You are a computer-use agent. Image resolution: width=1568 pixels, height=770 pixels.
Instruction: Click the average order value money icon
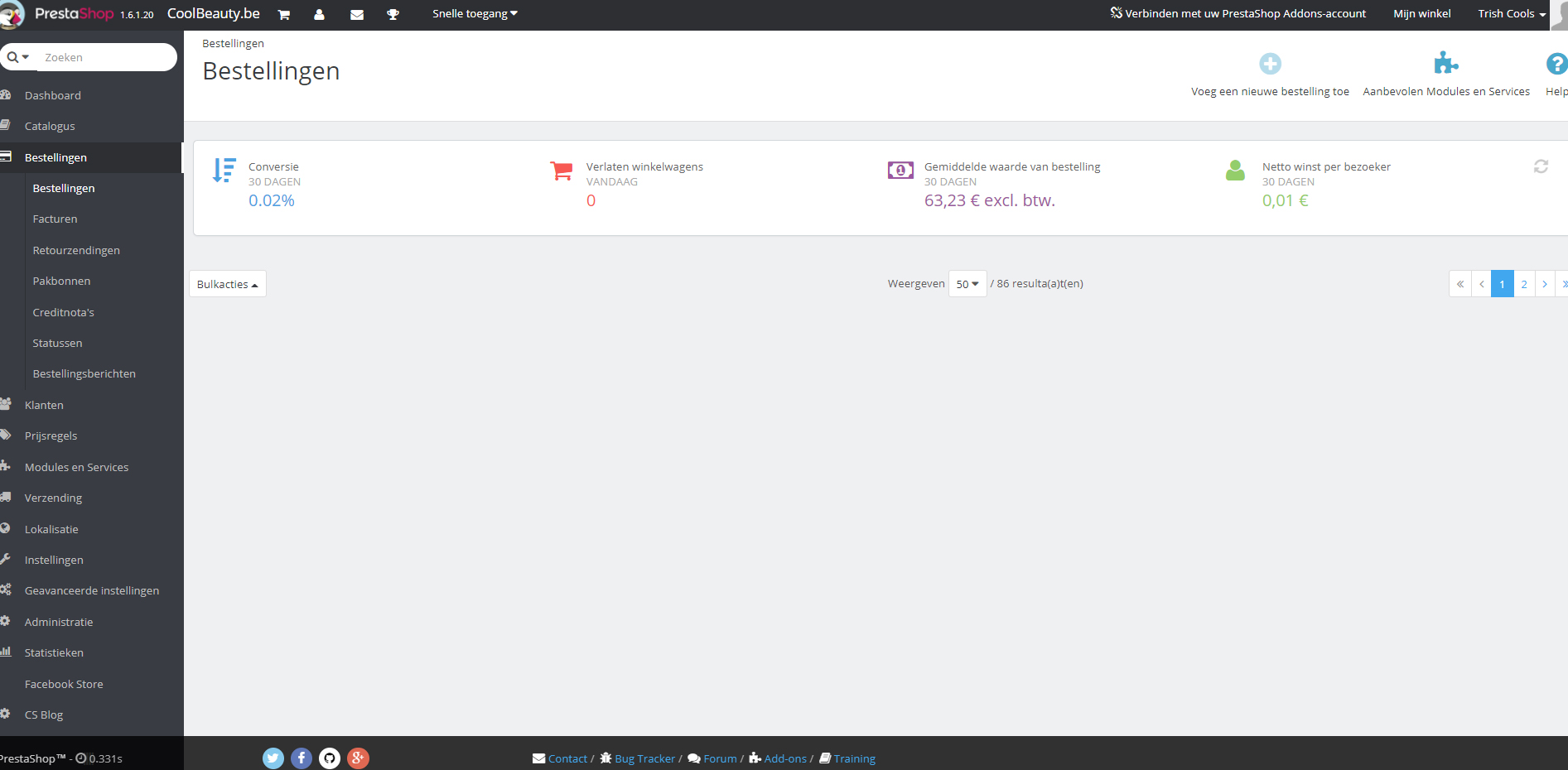click(x=900, y=170)
